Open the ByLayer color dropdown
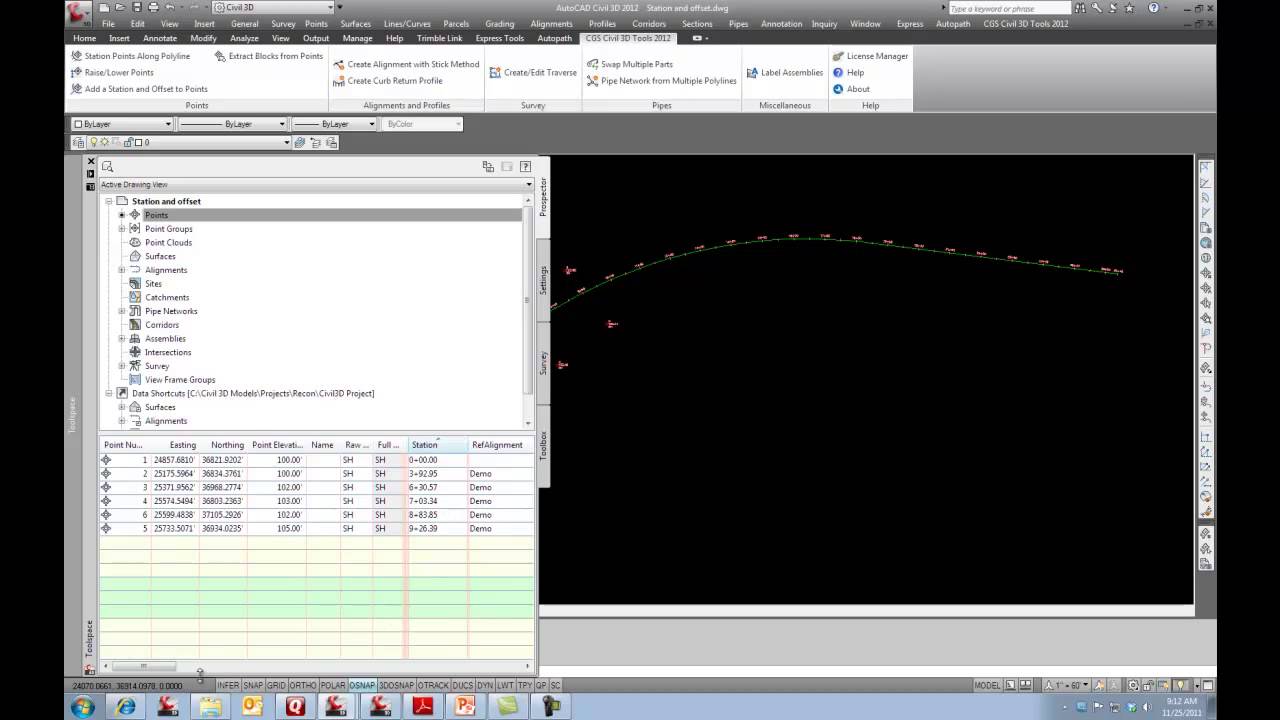Image resolution: width=1280 pixels, height=720 pixels. click(123, 124)
